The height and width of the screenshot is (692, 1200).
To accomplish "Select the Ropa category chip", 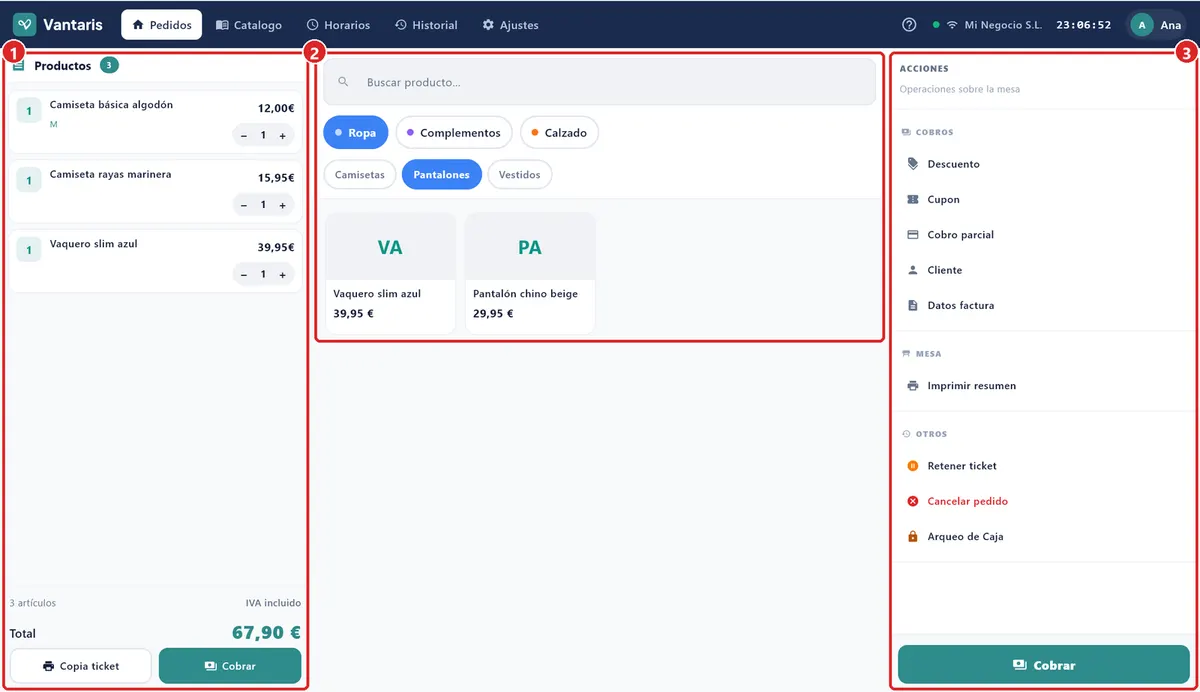I will coord(355,132).
